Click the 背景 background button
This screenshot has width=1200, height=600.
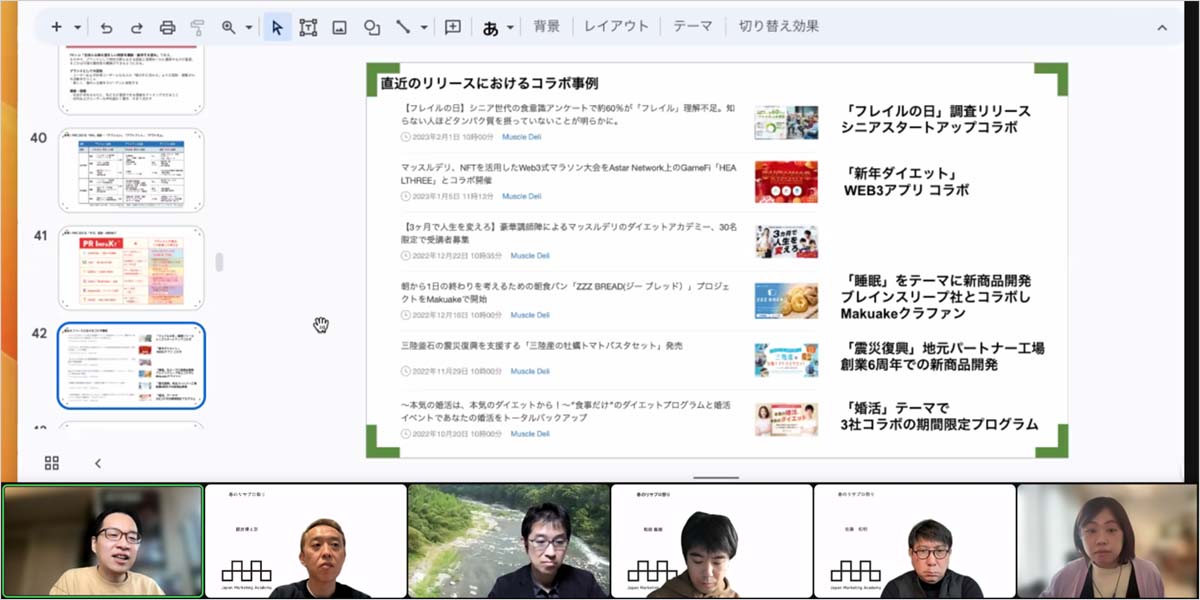[x=547, y=27]
